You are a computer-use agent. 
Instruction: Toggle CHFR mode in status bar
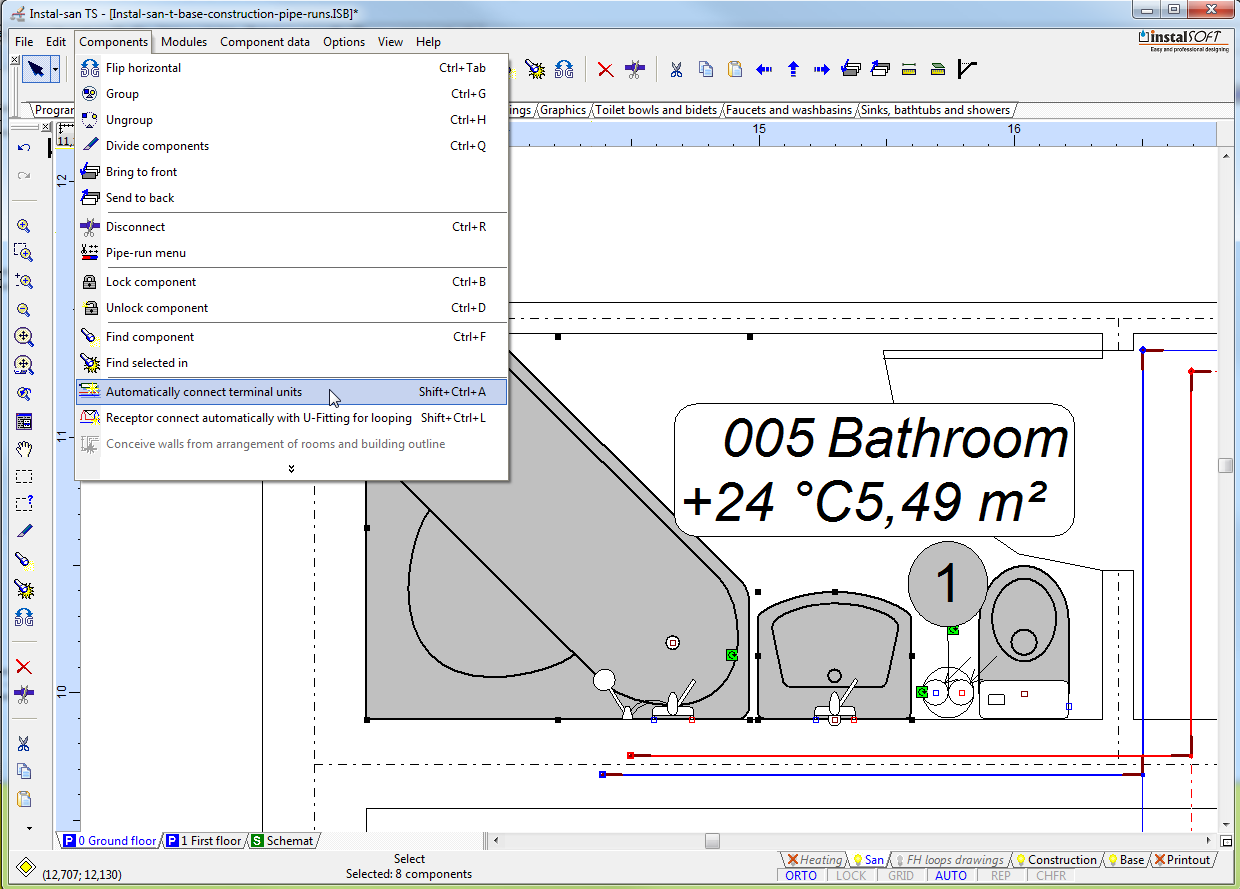[x=1051, y=876]
